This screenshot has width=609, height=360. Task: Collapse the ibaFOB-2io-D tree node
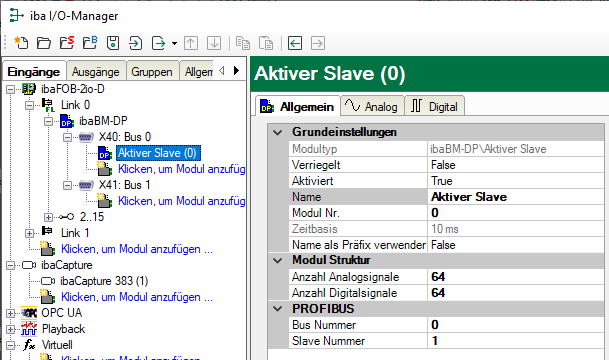(x=10, y=89)
